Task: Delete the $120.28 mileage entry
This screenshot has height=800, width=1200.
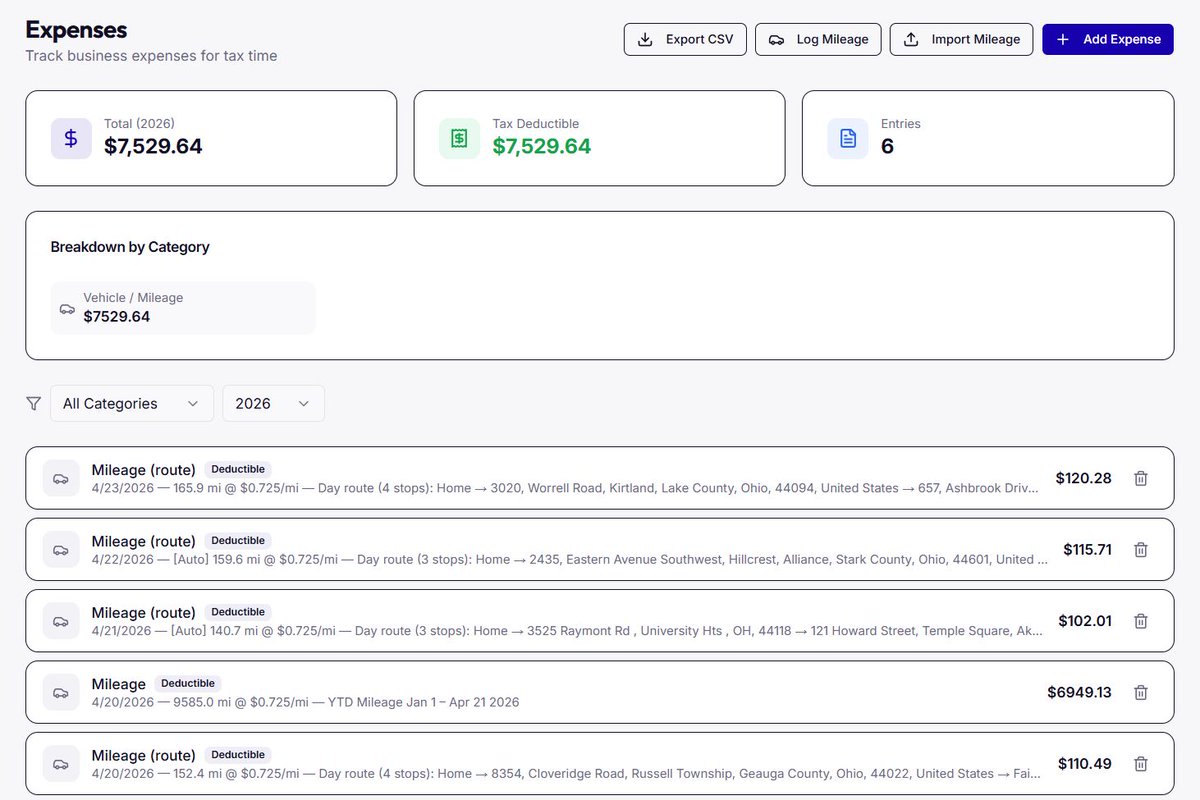Action: click(1140, 478)
